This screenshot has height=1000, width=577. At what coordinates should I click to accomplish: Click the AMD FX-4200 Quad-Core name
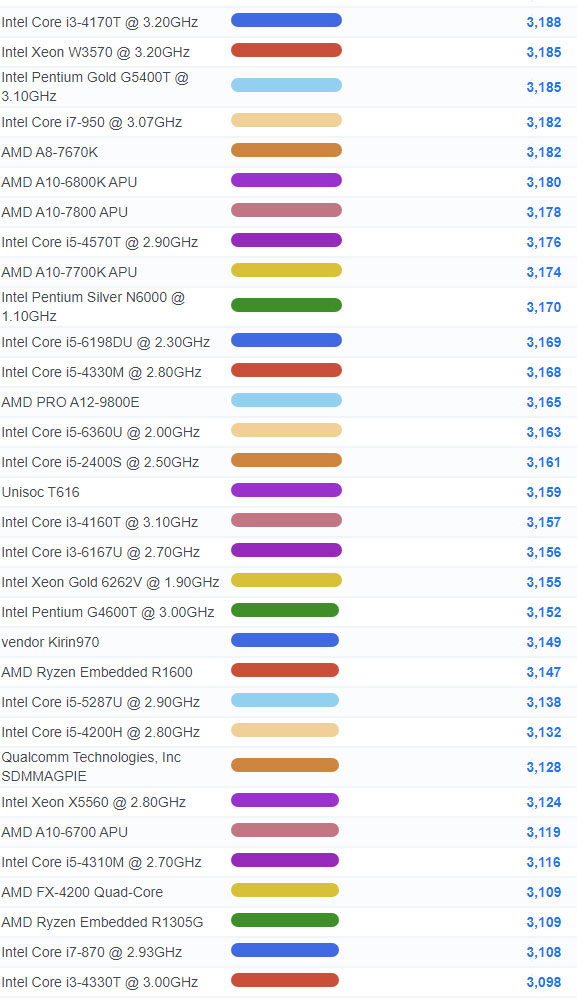pos(82,892)
